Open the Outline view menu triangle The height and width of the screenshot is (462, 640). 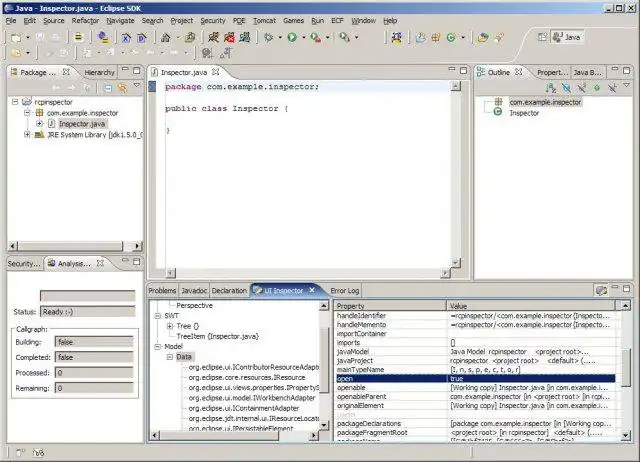click(627, 85)
